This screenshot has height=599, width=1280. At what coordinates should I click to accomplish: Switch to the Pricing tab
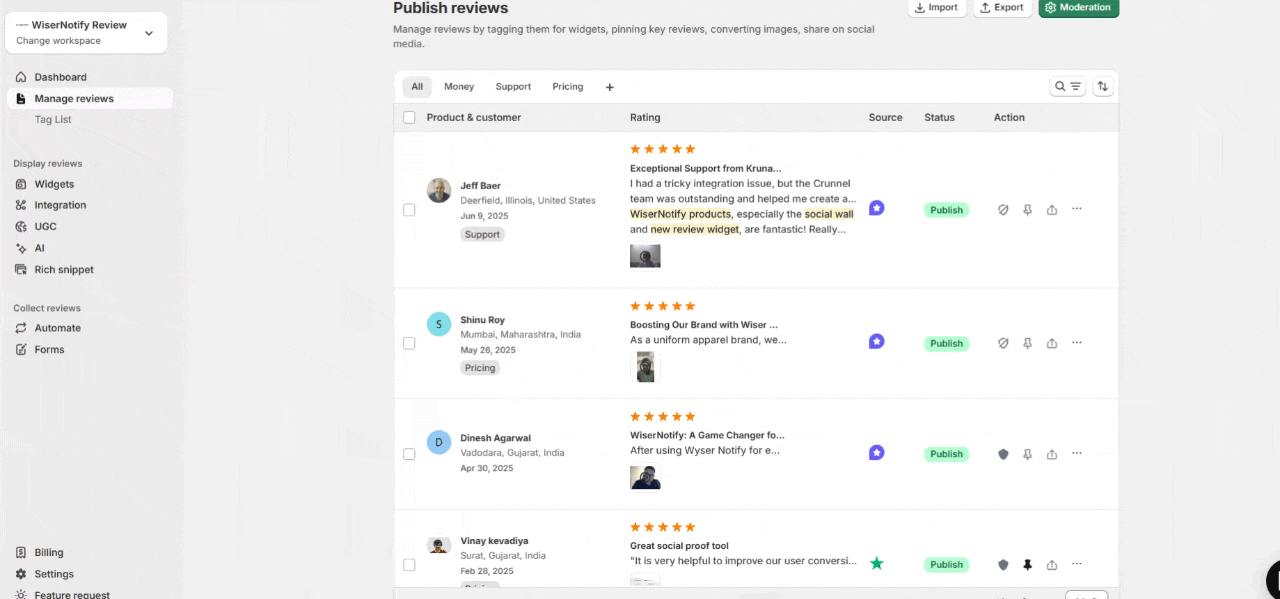point(567,87)
